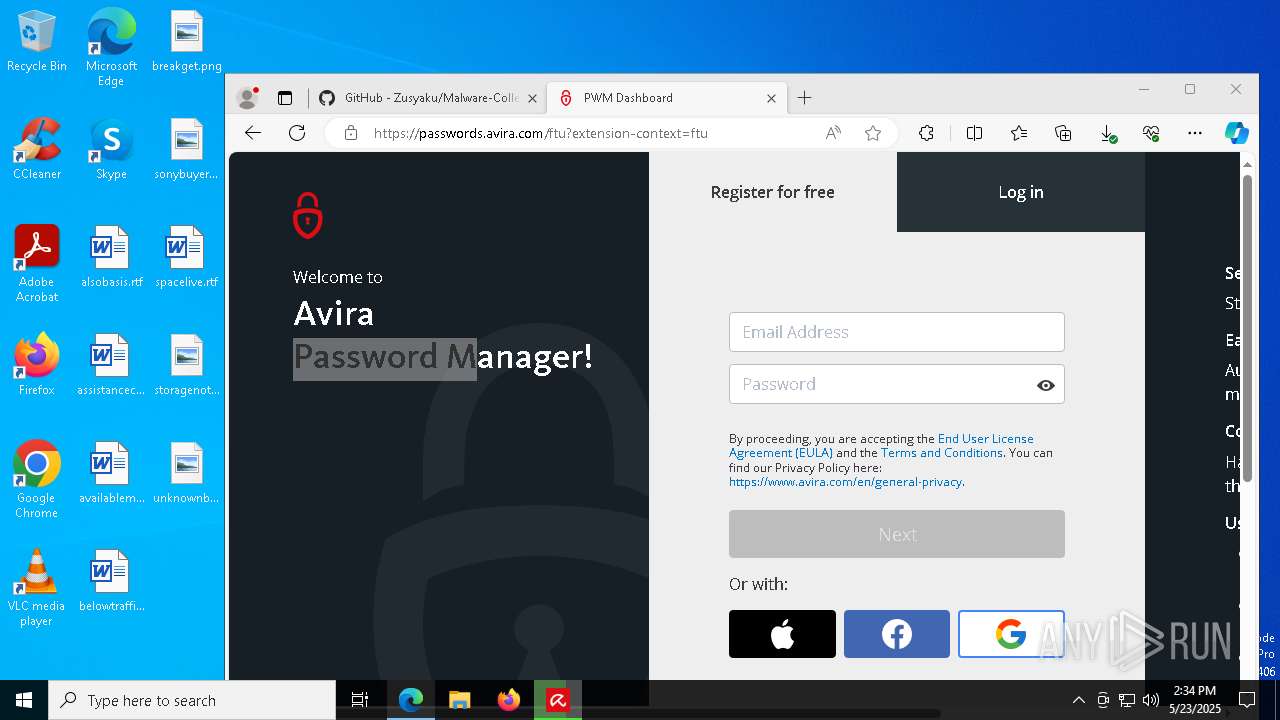
Task: Open Avira general-privacy URL link
Action: [x=845, y=482]
